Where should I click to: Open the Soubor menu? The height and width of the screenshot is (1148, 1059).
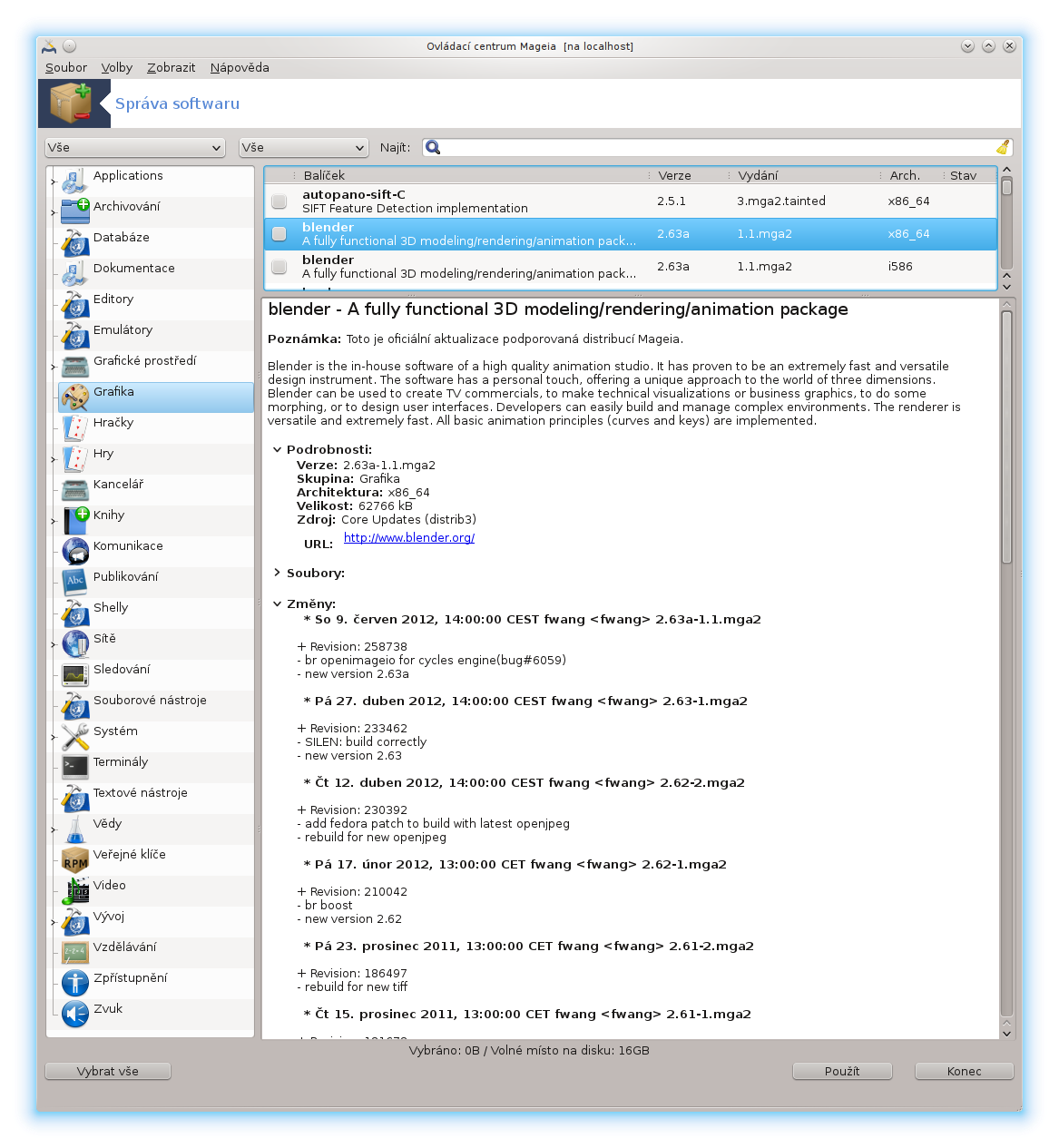click(x=66, y=67)
